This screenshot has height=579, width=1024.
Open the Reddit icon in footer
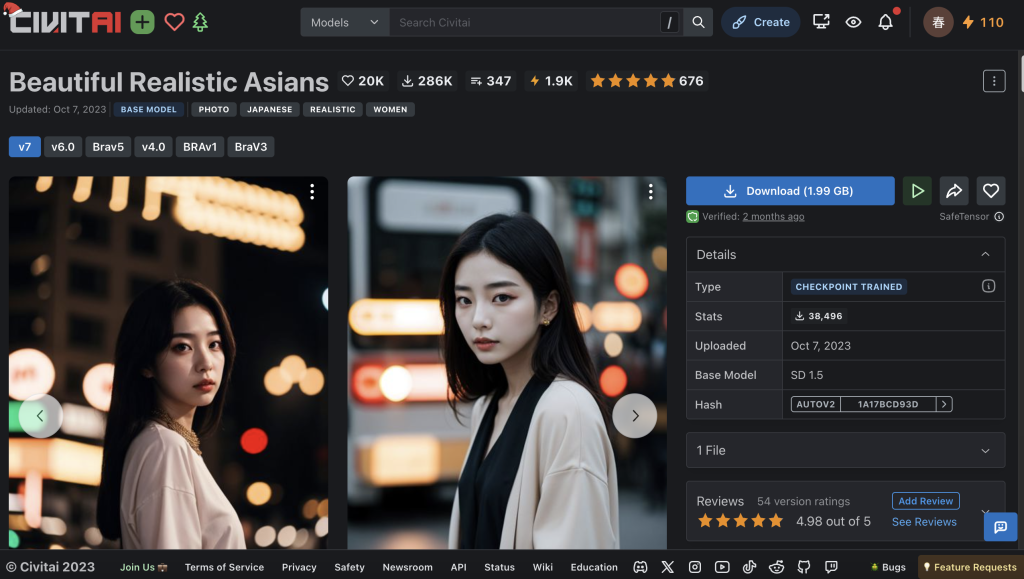coord(776,567)
